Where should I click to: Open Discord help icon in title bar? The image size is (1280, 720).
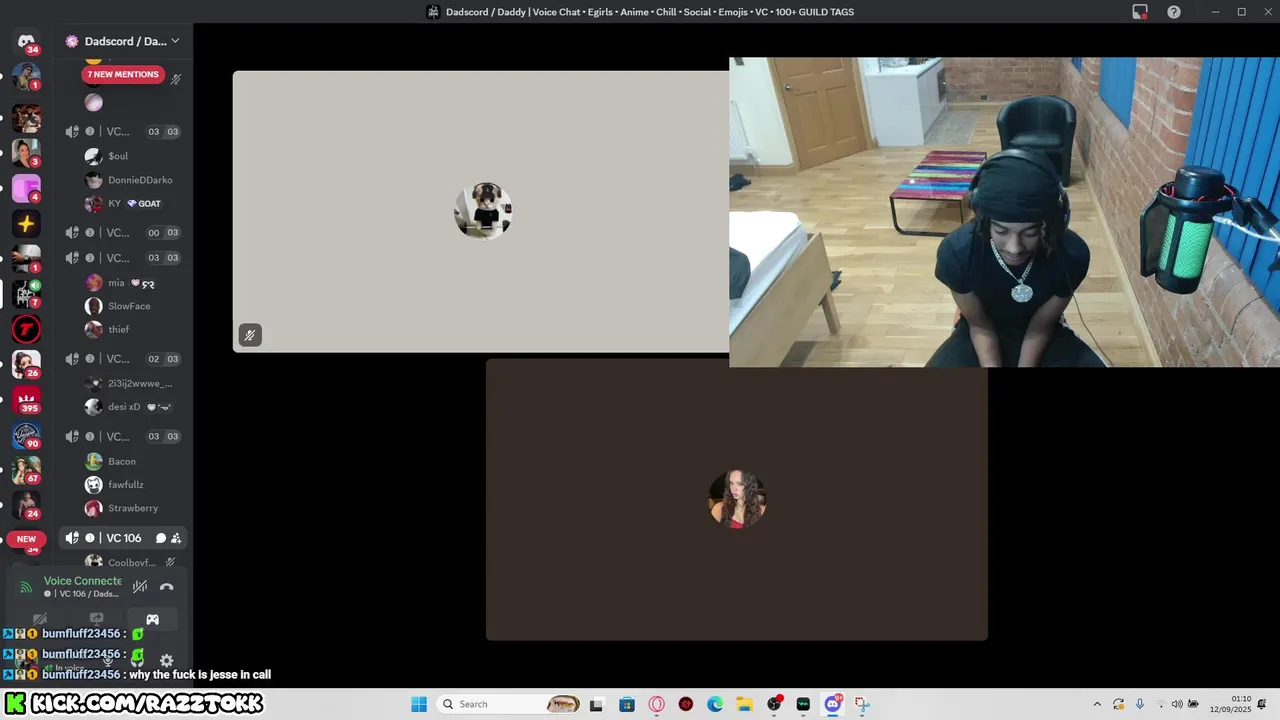point(1174,12)
